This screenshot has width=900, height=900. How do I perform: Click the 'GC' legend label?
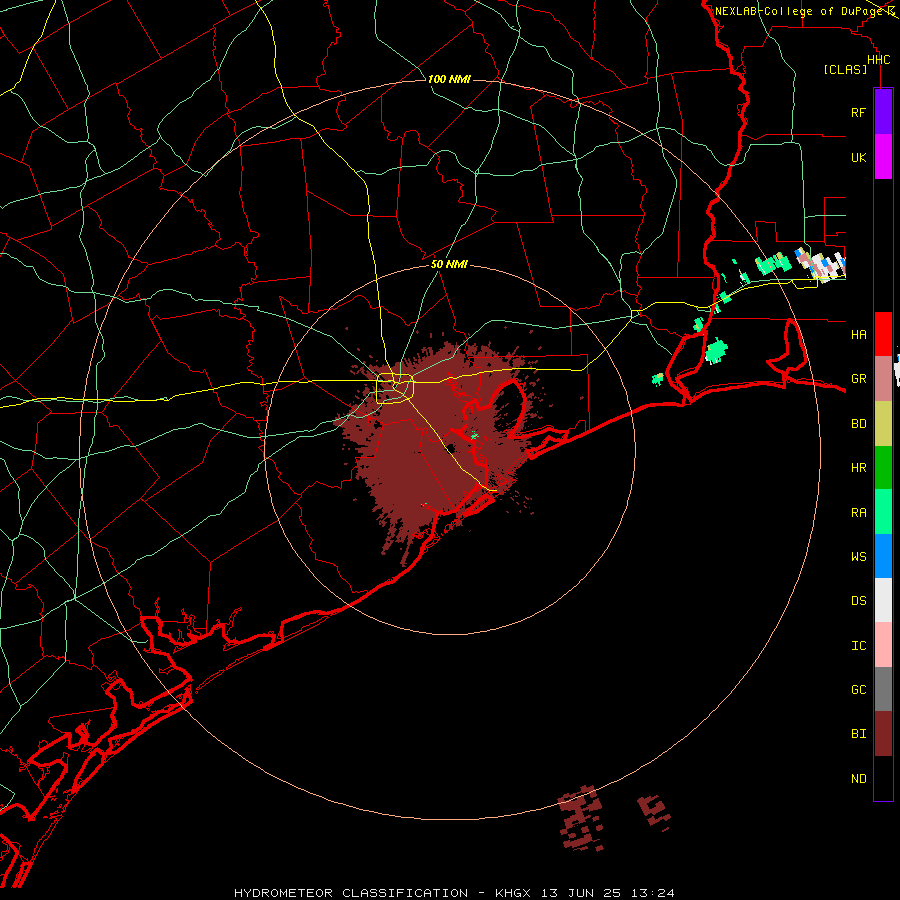click(x=858, y=689)
